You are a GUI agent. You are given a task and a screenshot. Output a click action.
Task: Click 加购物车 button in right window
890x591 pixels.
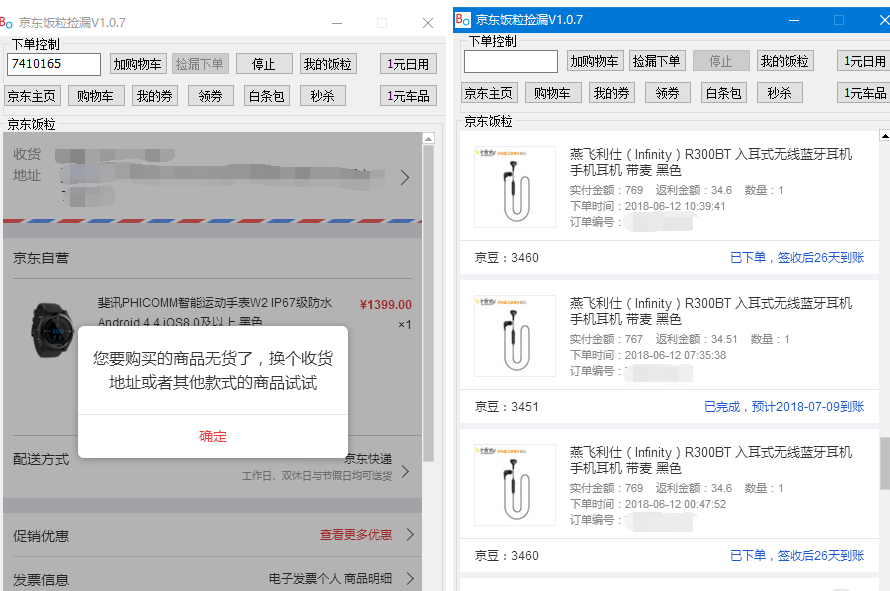(595, 61)
